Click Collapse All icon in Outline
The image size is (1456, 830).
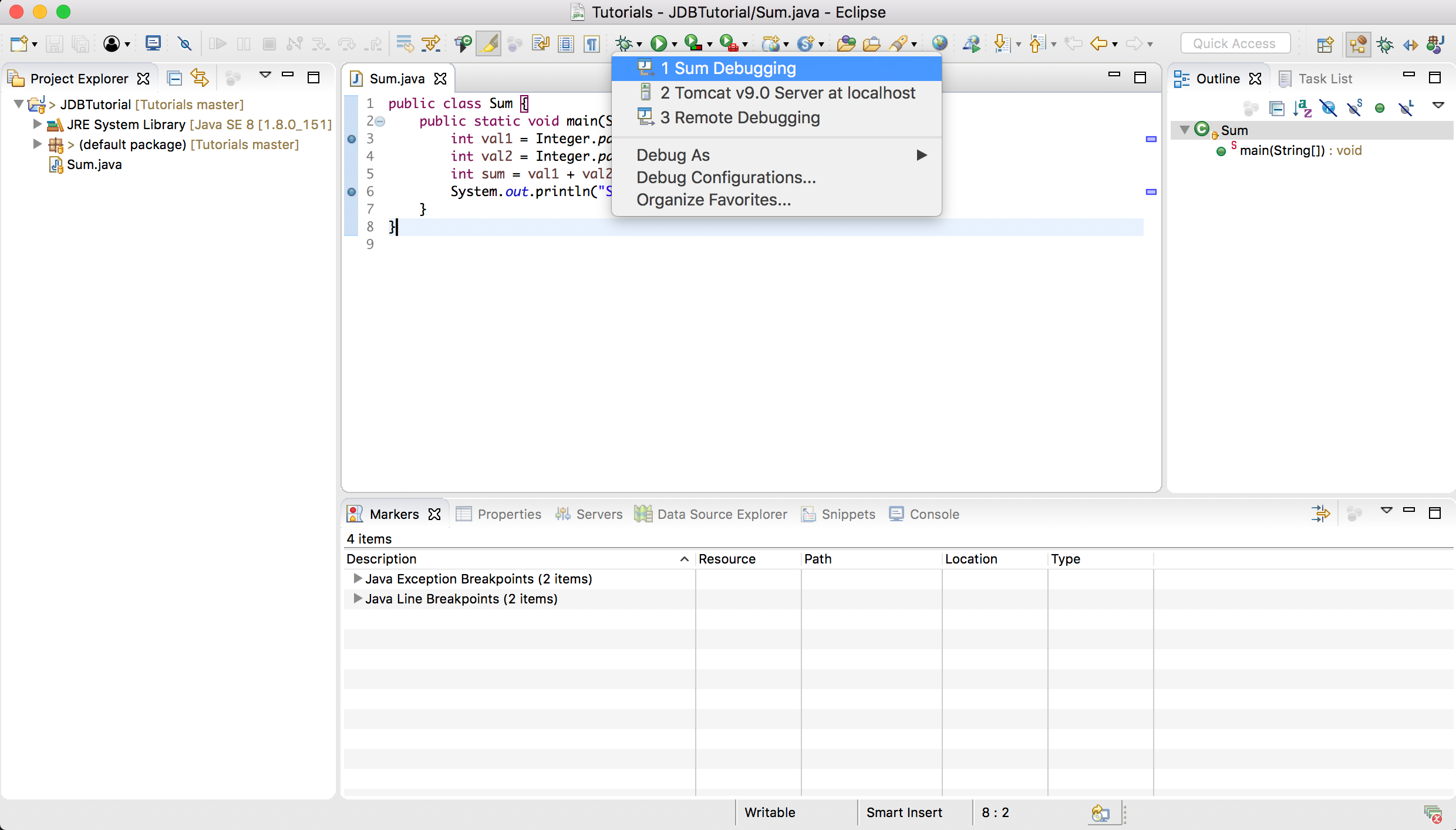pyautogui.click(x=1277, y=108)
